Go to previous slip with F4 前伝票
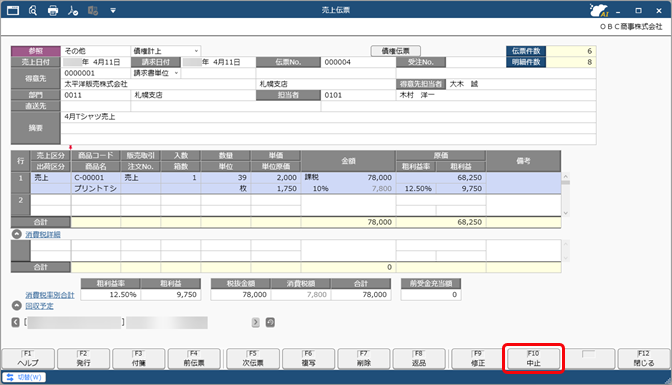The height and width of the screenshot is (385, 672). pyautogui.click(x=194, y=358)
